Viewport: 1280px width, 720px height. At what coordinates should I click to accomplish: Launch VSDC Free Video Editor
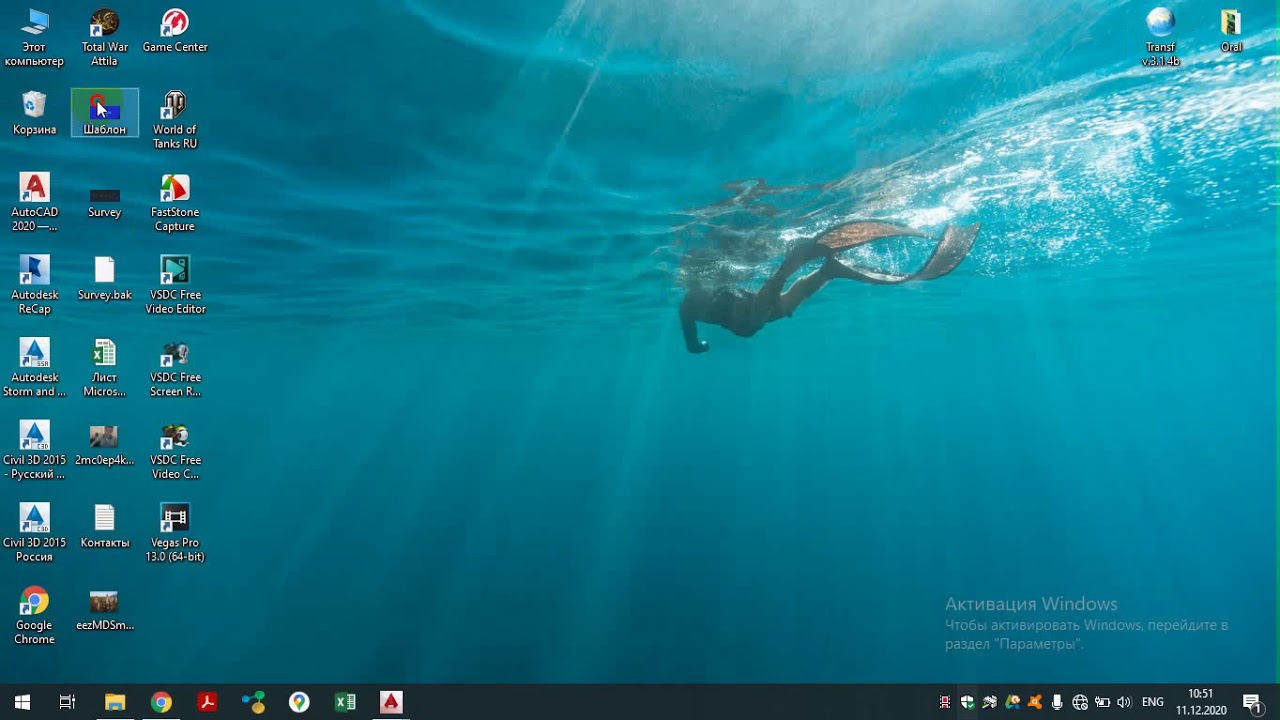(x=175, y=286)
